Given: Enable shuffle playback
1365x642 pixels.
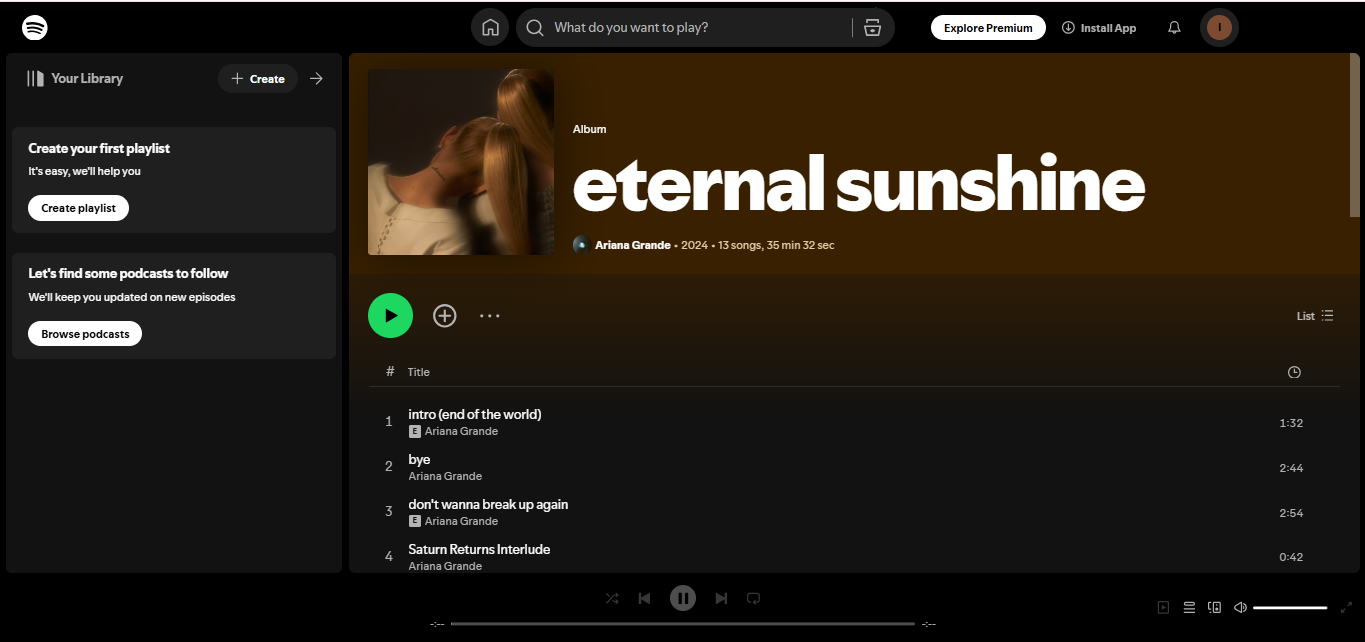Looking at the screenshot, I should pyautogui.click(x=612, y=597).
